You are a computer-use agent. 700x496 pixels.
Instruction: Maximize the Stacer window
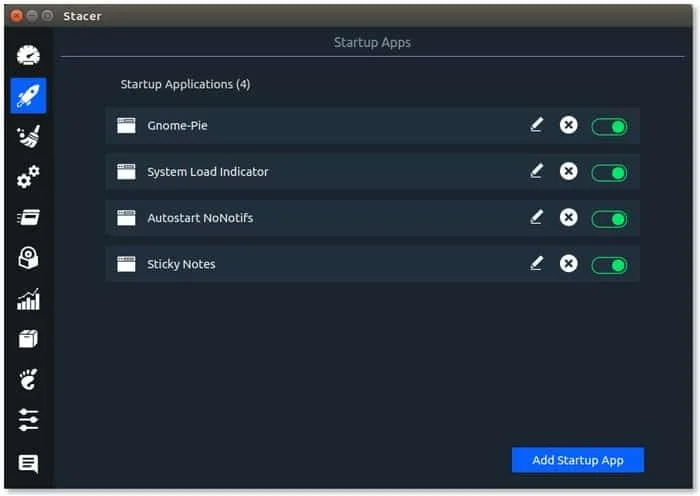point(47,16)
